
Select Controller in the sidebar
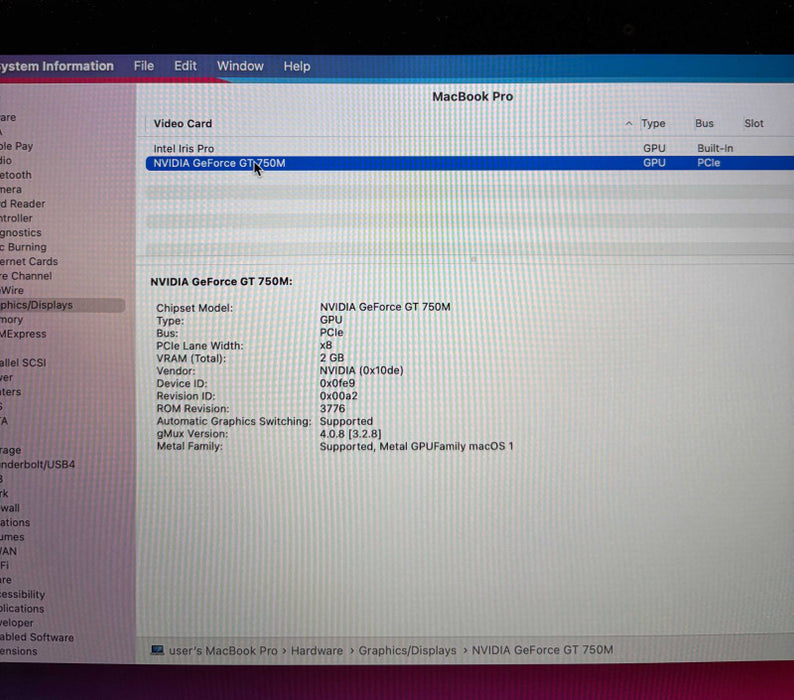tap(16, 218)
